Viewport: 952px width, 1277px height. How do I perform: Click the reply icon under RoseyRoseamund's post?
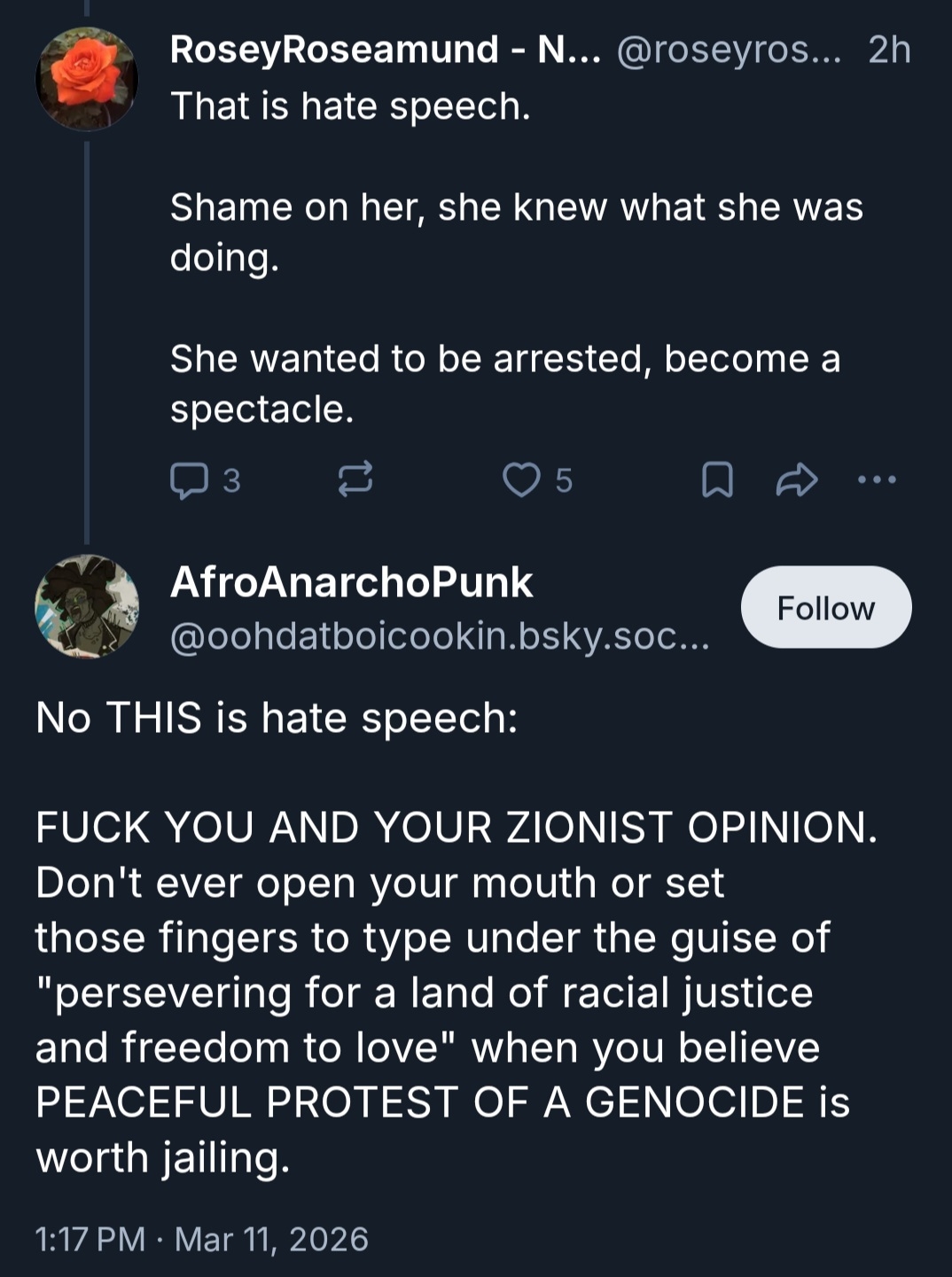click(188, 480)
